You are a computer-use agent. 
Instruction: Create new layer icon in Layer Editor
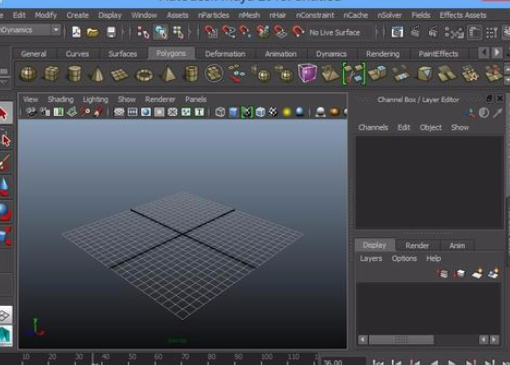click(477, 274)
